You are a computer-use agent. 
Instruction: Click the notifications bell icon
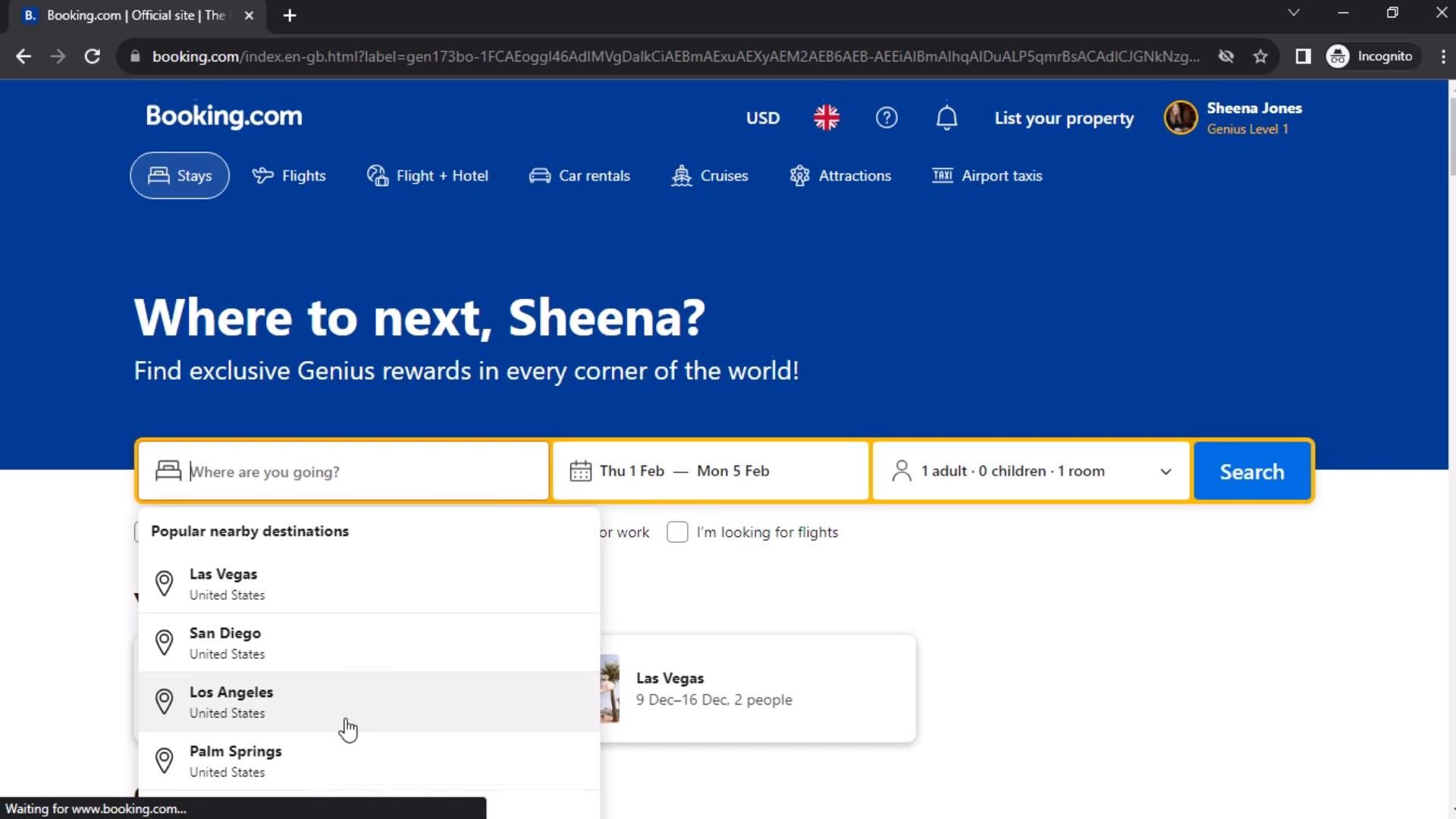(946, 118)
